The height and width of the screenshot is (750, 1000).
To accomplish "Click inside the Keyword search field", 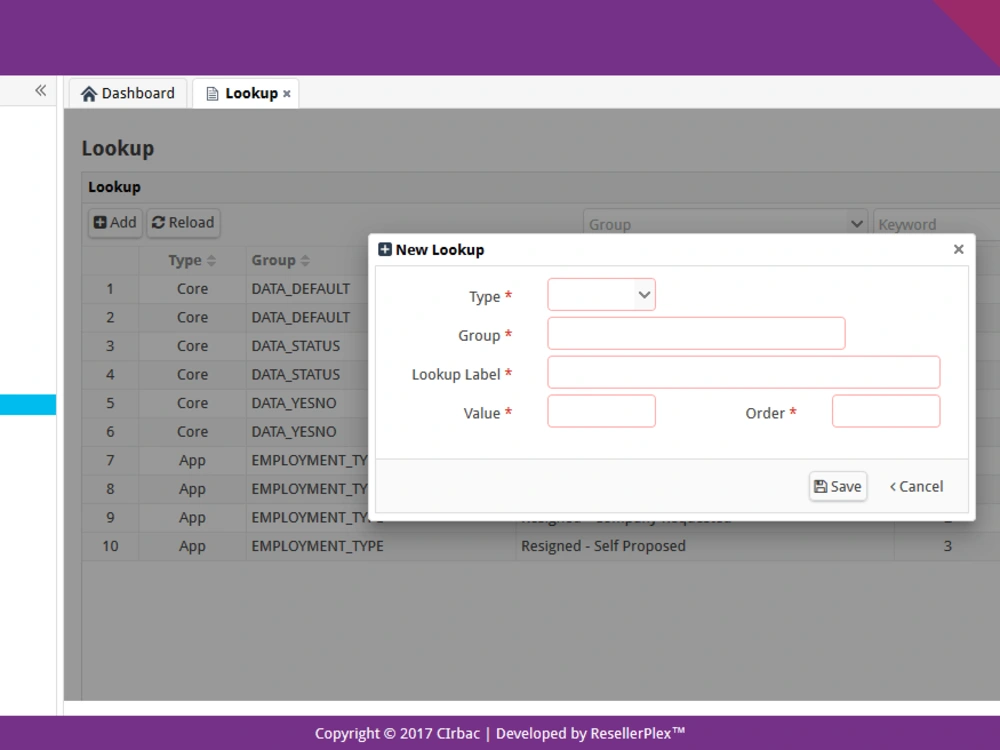I will (x=935, y=224).
